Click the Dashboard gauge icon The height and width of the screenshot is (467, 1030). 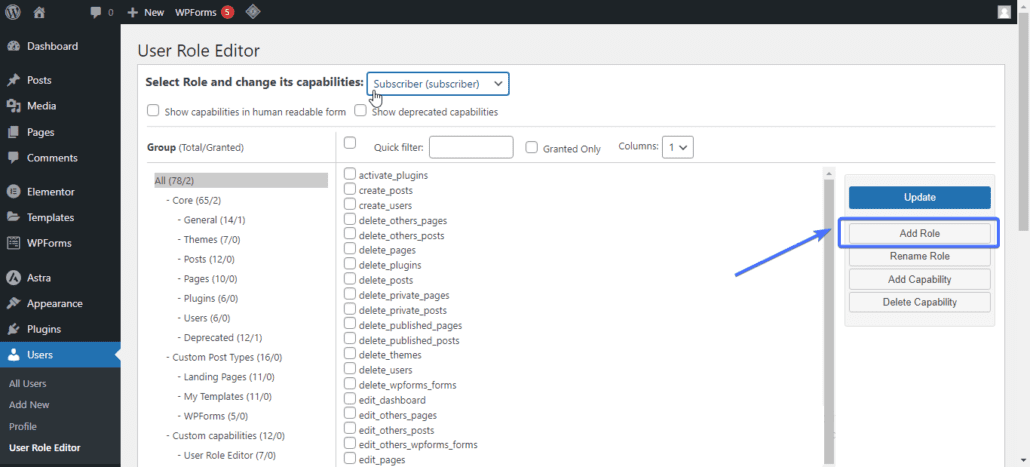(13, 47)
